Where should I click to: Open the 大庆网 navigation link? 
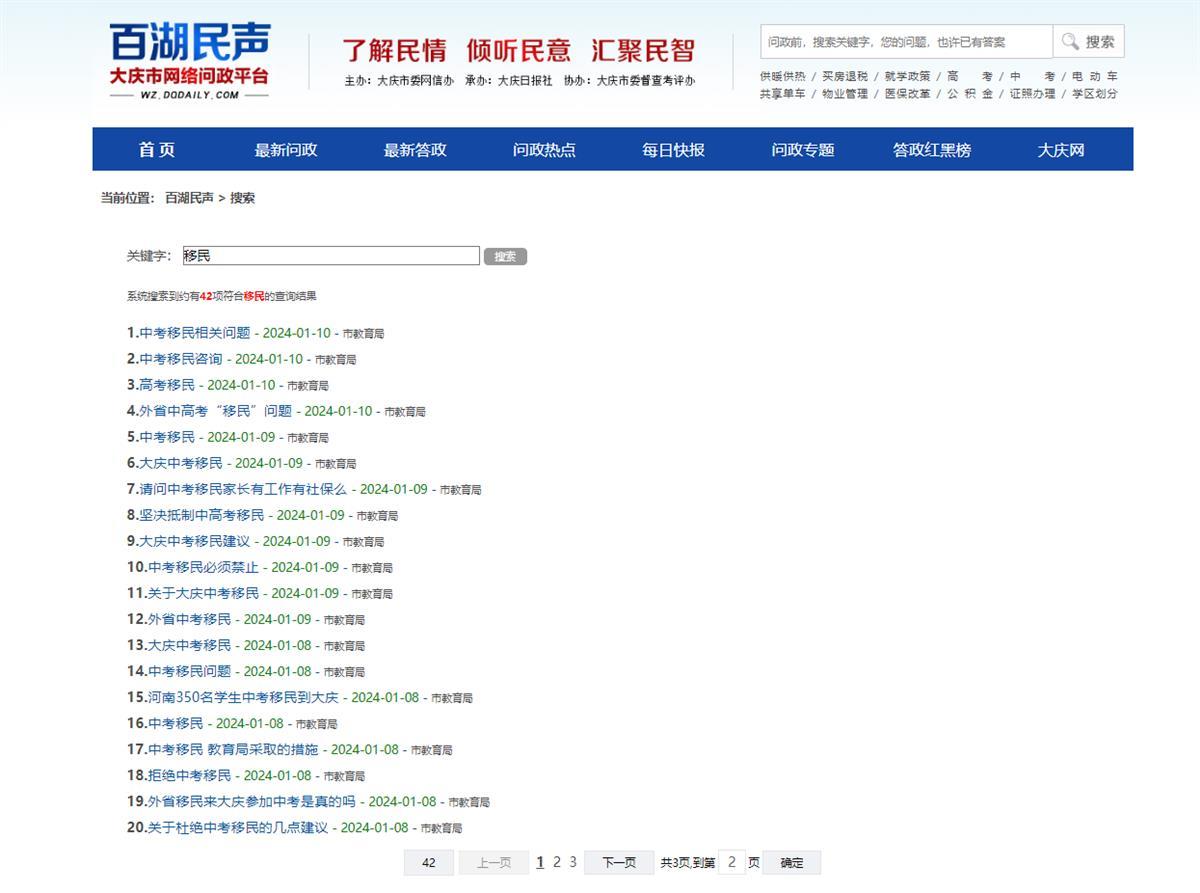click(1061, 150)
